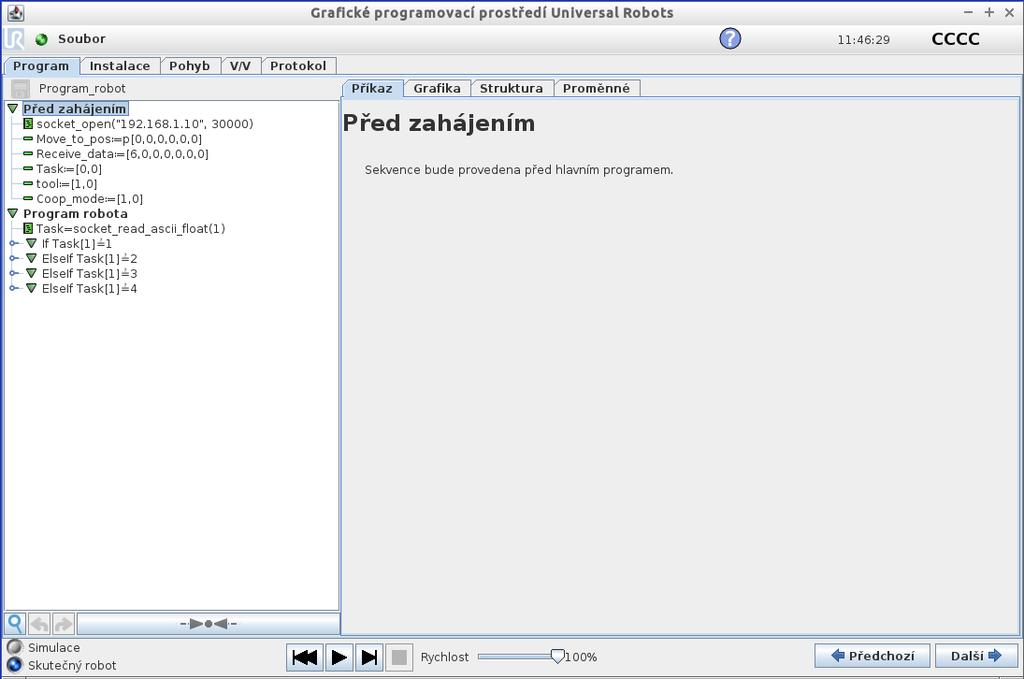Screen dimensions: 1024x679
Task: Select the Task=socket_read_ascii_float(1) line
Action: (x=131, y=229)
